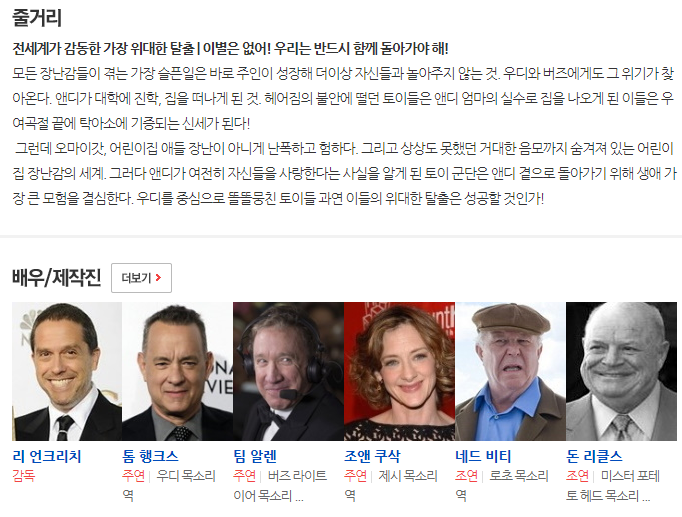Click the 줄거리 section heading

tap(37, 18)
